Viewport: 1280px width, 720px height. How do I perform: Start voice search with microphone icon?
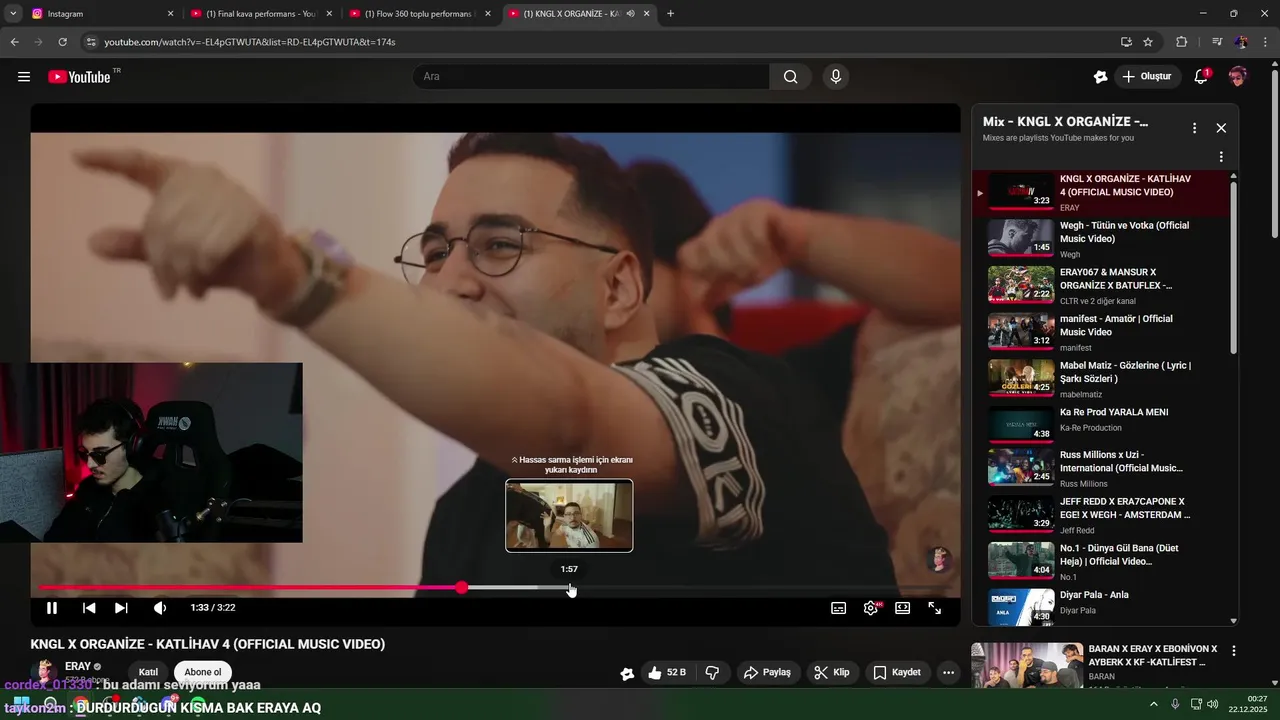coord(835,77)
